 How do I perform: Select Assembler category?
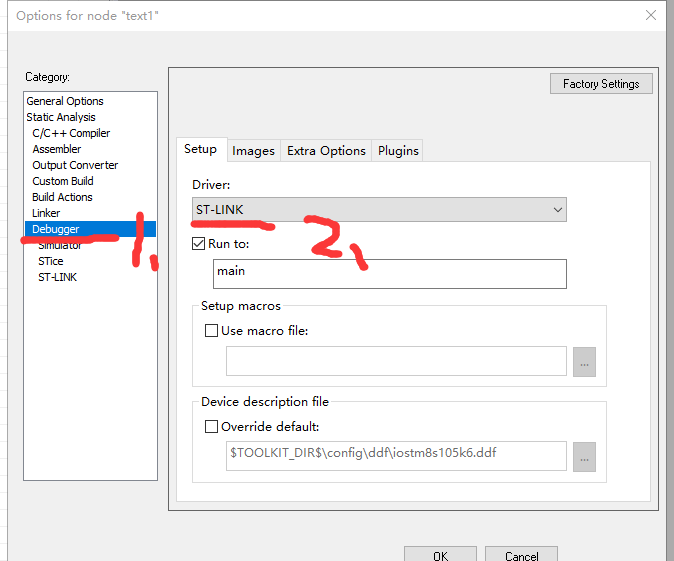(x=57, y=149)
